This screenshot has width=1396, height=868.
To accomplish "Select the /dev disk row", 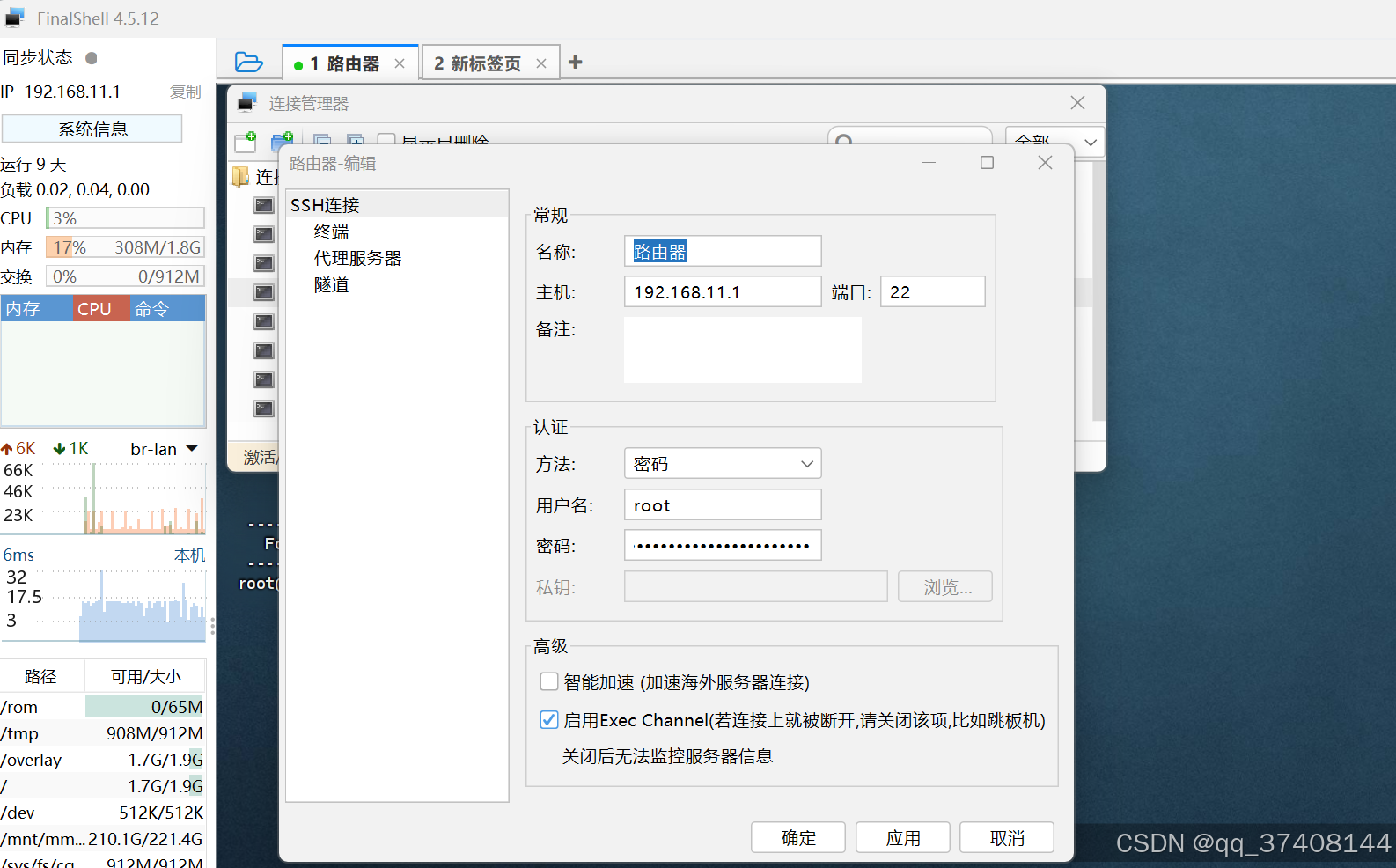I will pos(102,813).
